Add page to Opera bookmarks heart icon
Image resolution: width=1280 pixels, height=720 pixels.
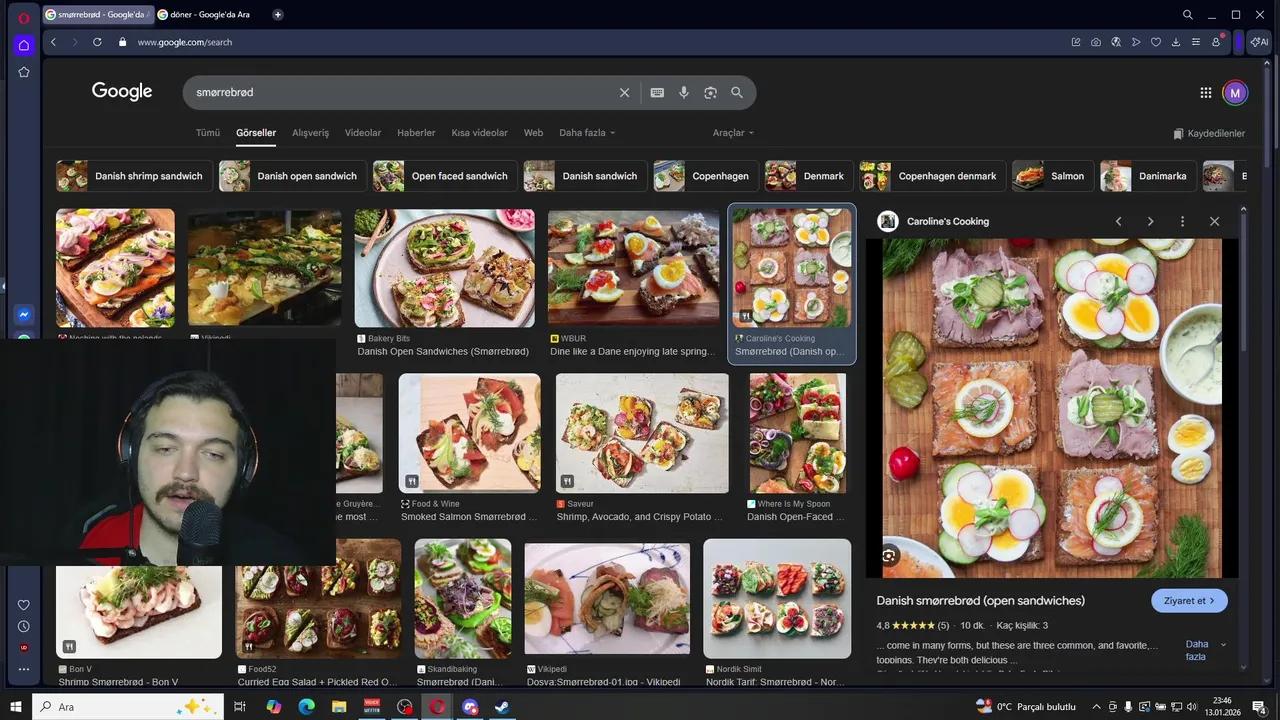click(1156, 42)
